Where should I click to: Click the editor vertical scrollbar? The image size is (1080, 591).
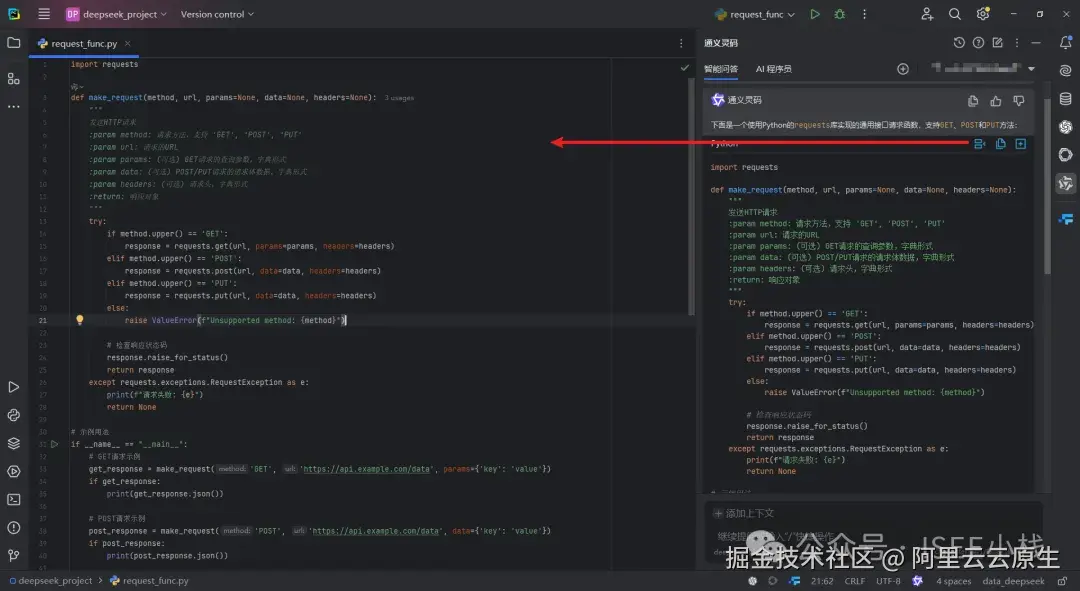(691, 196)
